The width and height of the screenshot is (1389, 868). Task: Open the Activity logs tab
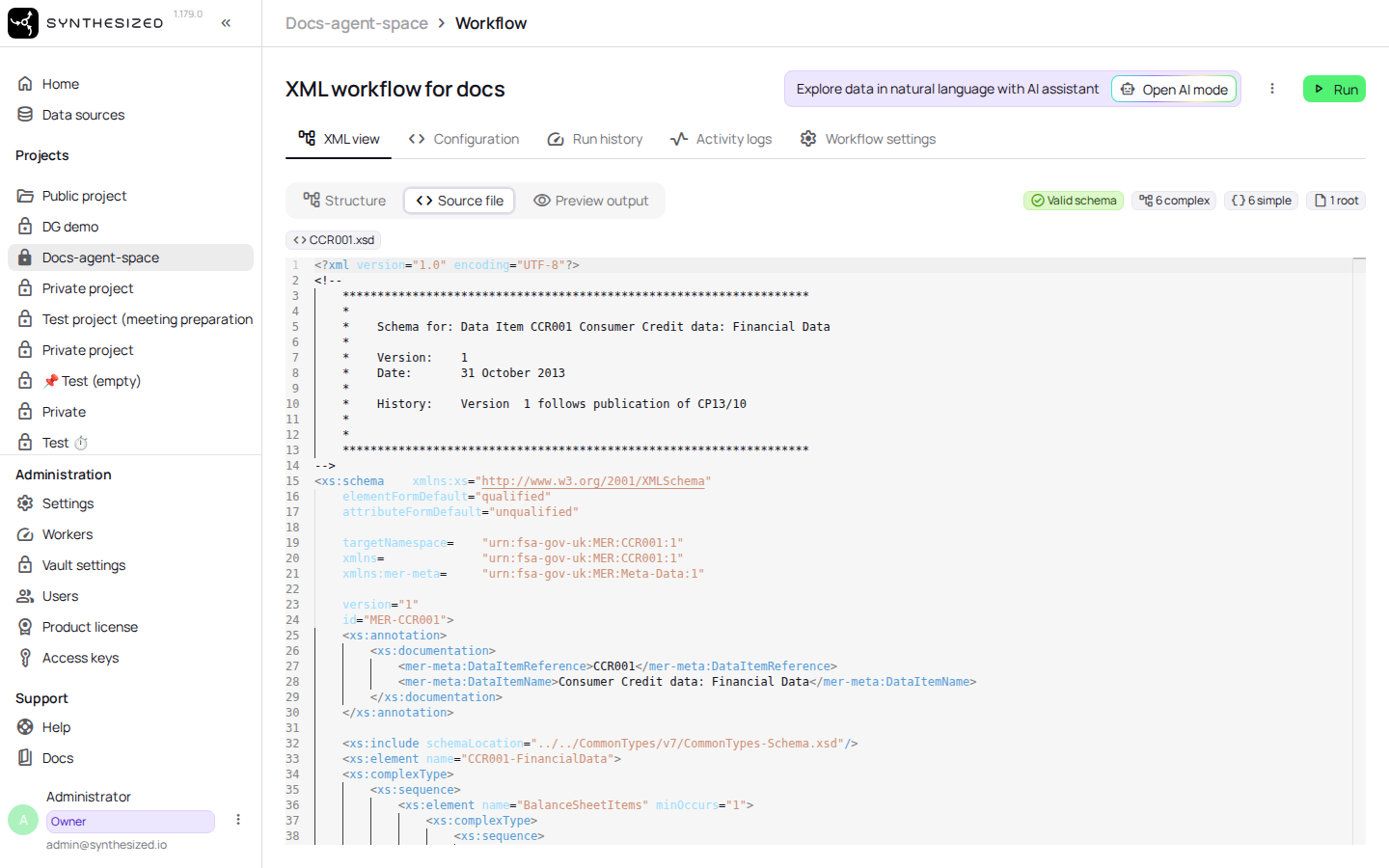(722, 139)
